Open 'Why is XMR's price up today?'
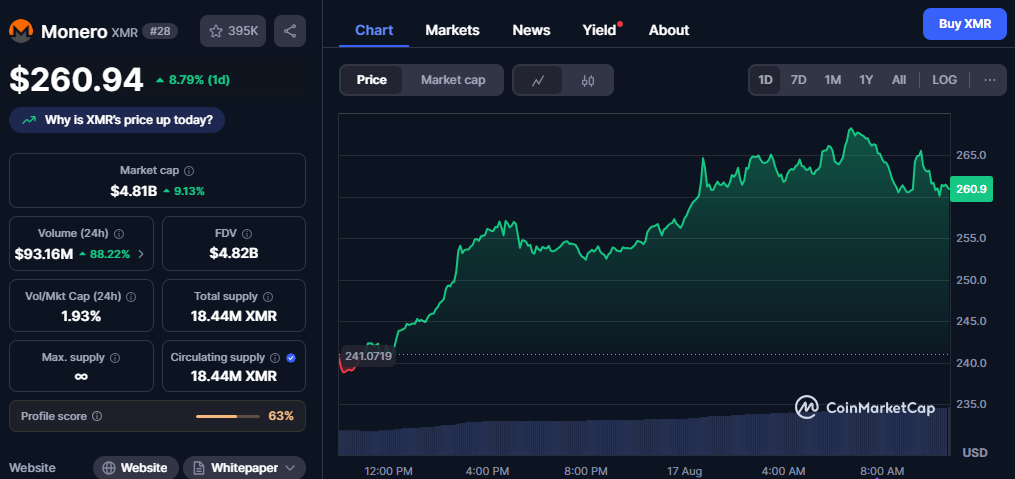This screenshot has width=1015, height=479. coord(117,120)
